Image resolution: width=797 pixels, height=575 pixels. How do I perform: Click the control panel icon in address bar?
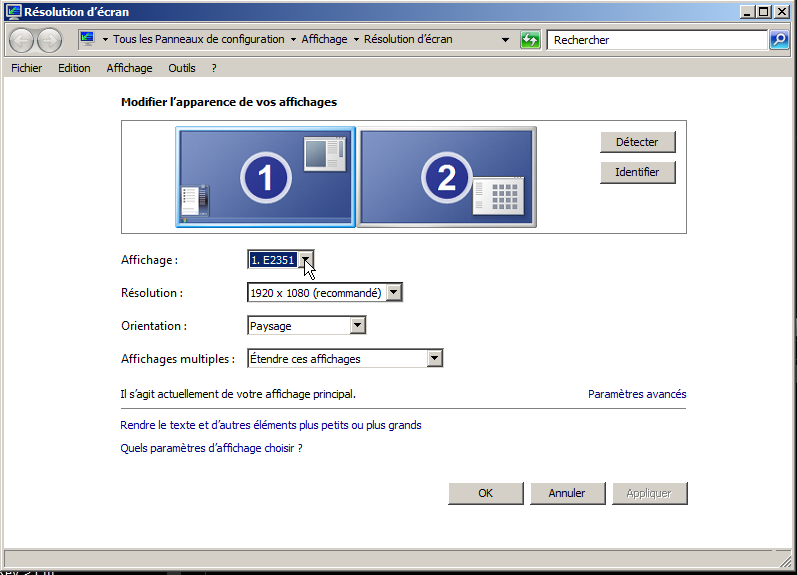pos(87,40)
